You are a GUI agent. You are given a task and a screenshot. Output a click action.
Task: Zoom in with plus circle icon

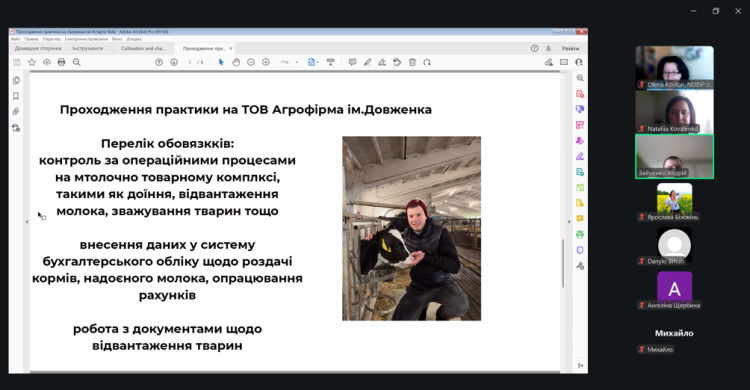point(266,62)
